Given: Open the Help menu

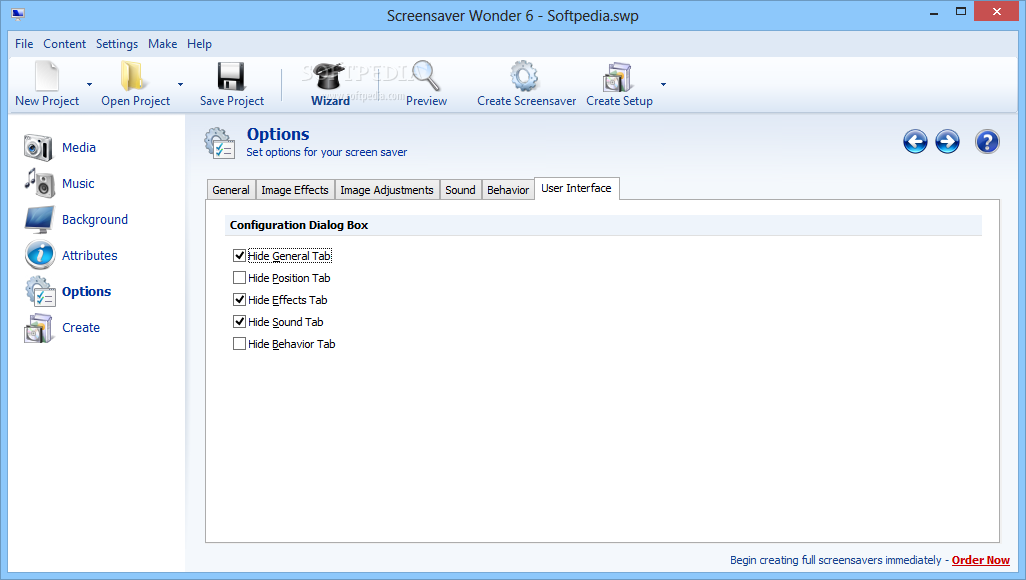Looking at the screenshot, I should 200,44.
